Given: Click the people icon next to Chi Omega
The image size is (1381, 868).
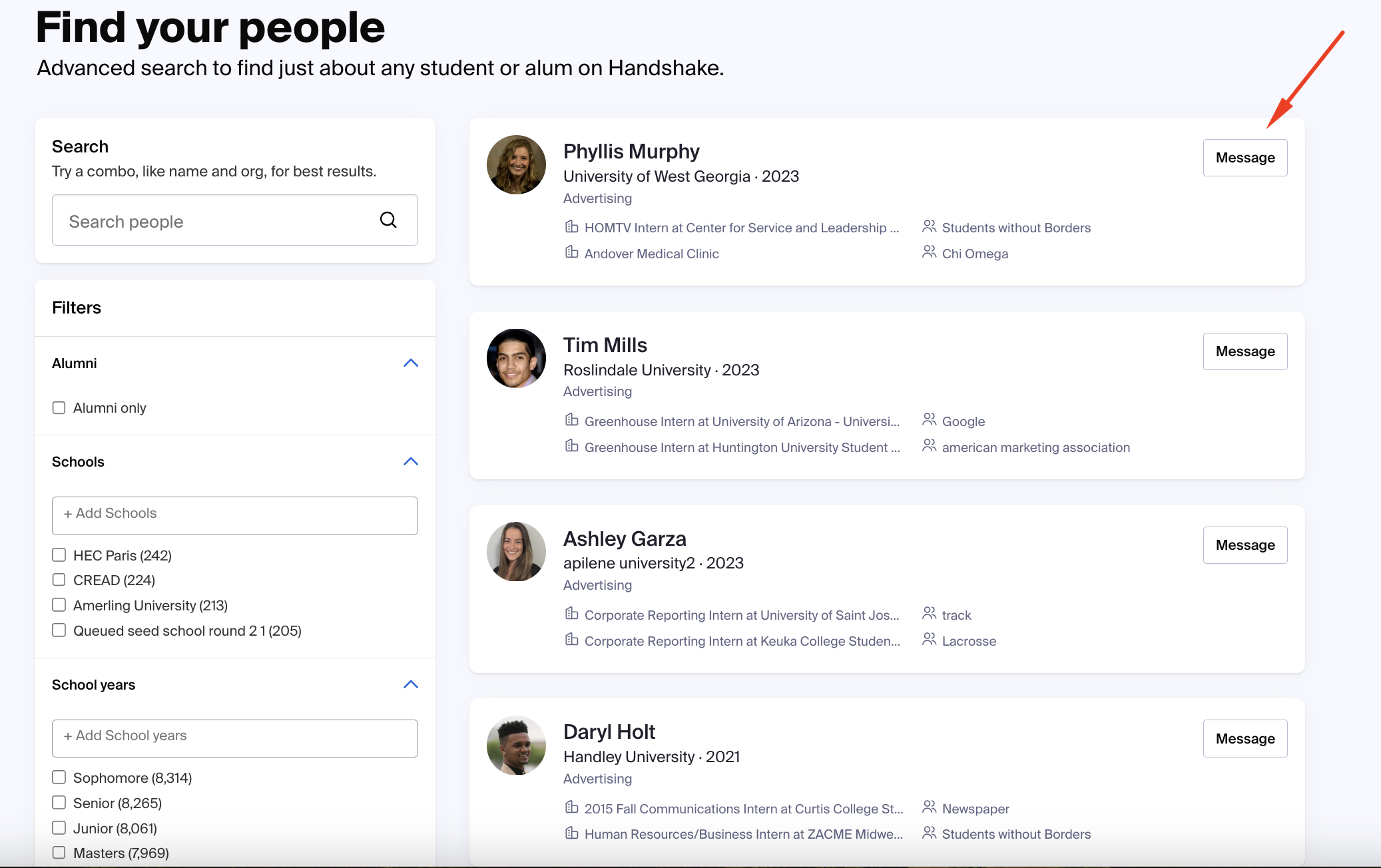Looking at the screenshot, I should click(929, 252).
